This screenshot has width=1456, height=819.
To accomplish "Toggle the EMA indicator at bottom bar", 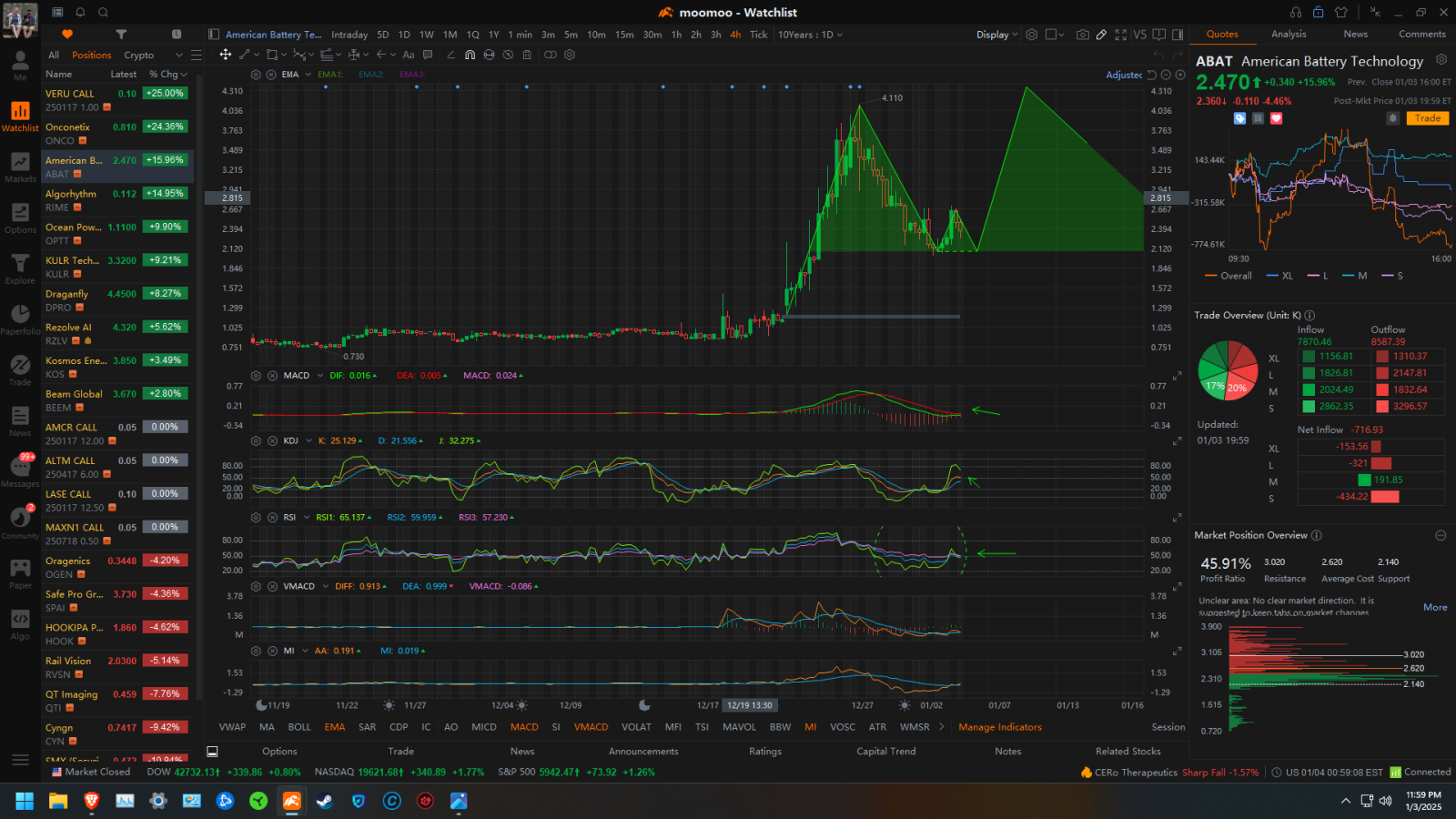I will 335,727.
